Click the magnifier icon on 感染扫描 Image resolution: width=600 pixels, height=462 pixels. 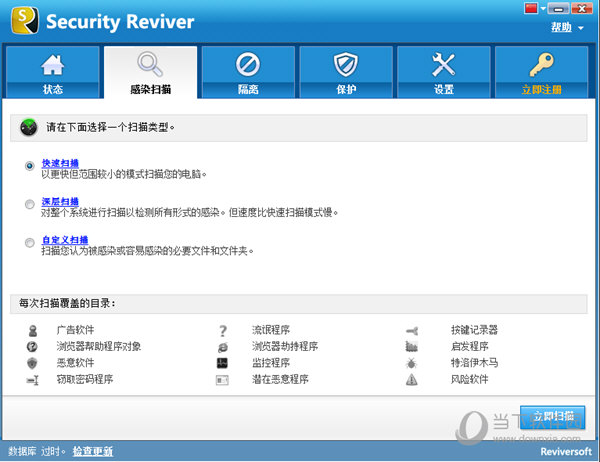click(150, 64)
